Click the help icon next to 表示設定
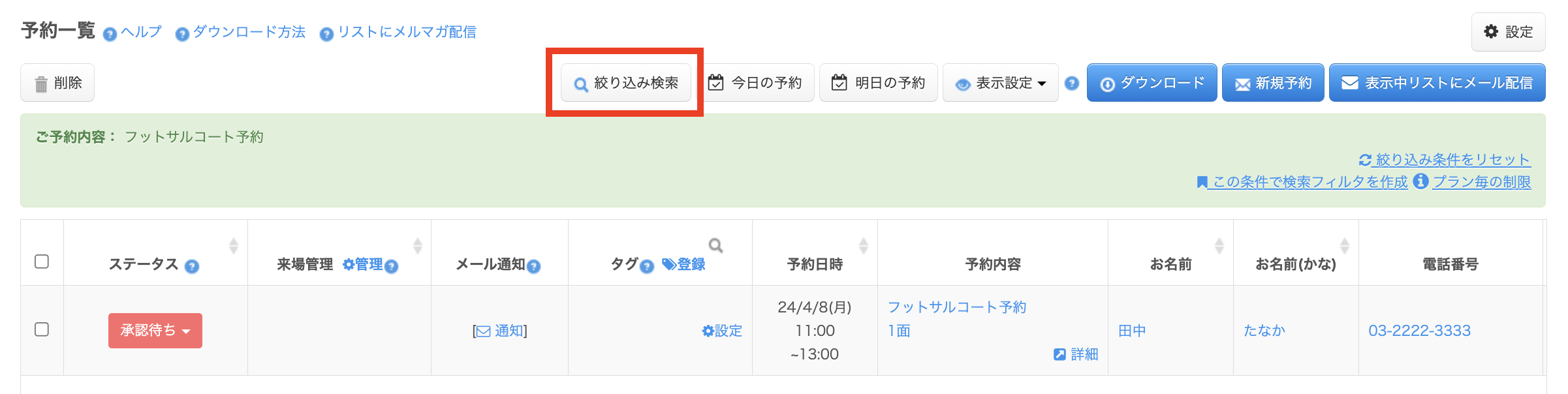Image resolution: width=1568 pixels, height=394 pixels. 1071,83
